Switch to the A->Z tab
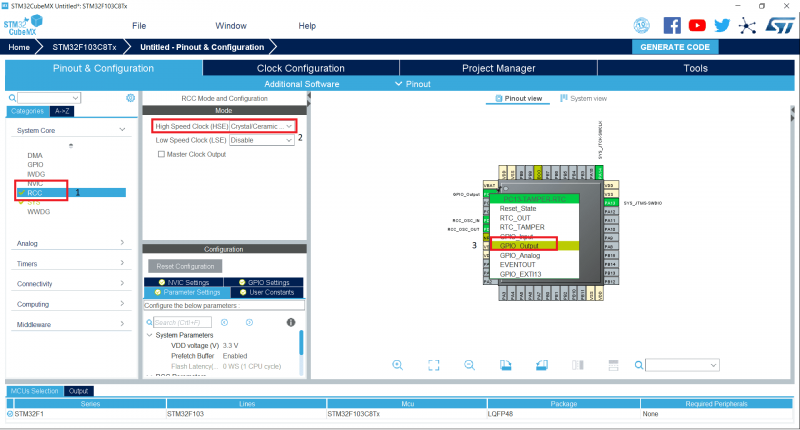800x430 pixels. 62,111
